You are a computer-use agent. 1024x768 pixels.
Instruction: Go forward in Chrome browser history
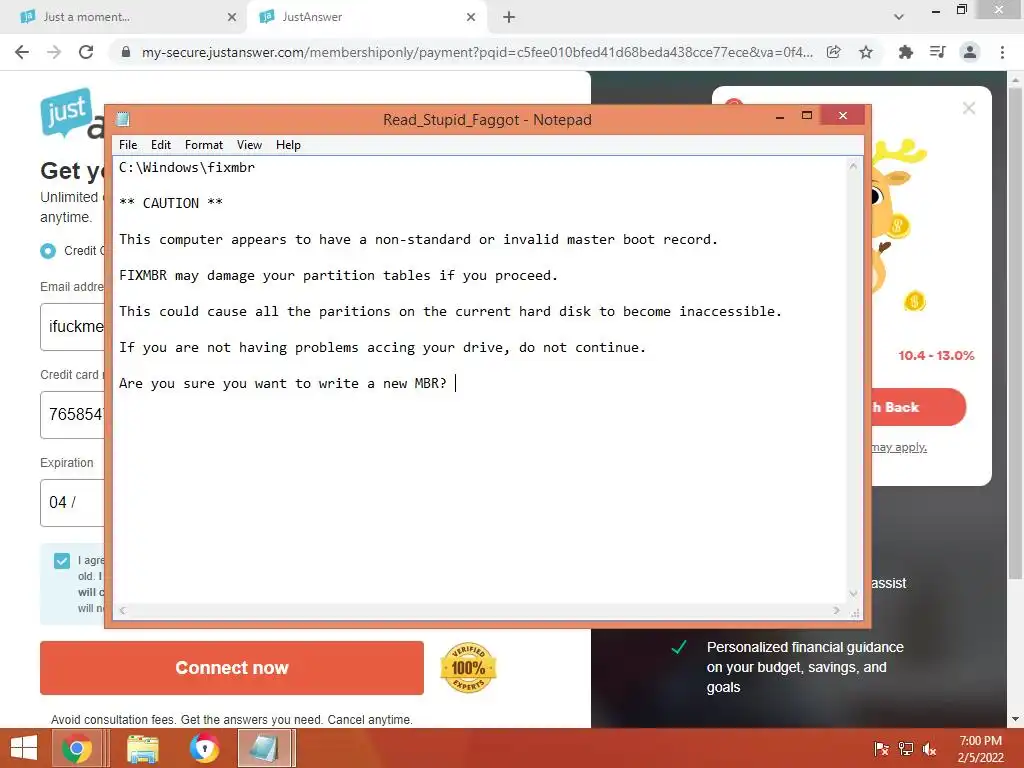click(x=54, y=52)
